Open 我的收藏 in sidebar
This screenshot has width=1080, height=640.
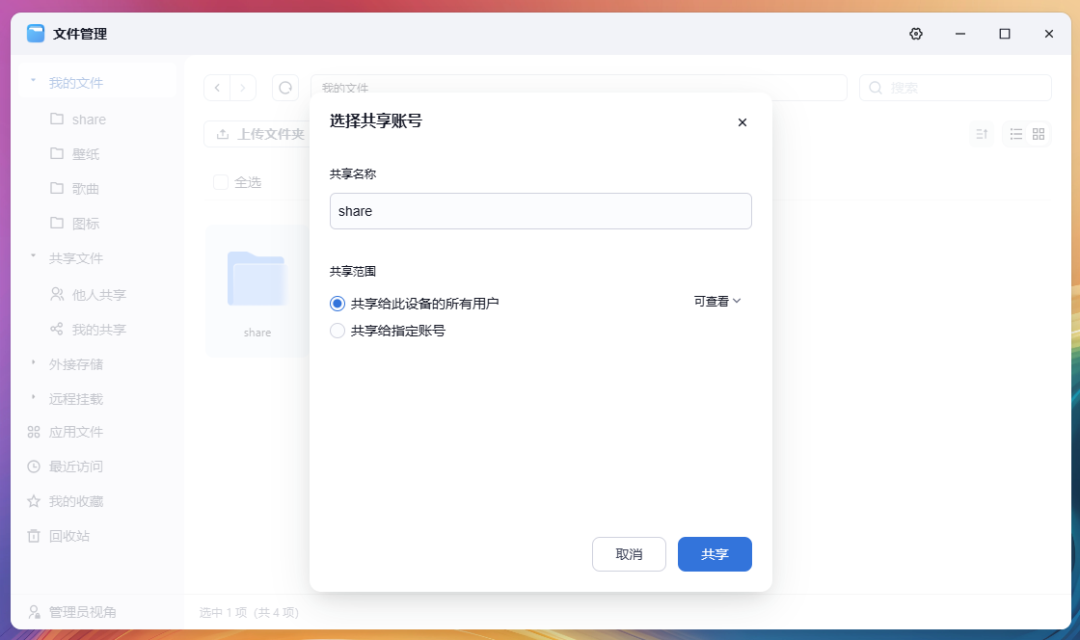pos(76,501)
